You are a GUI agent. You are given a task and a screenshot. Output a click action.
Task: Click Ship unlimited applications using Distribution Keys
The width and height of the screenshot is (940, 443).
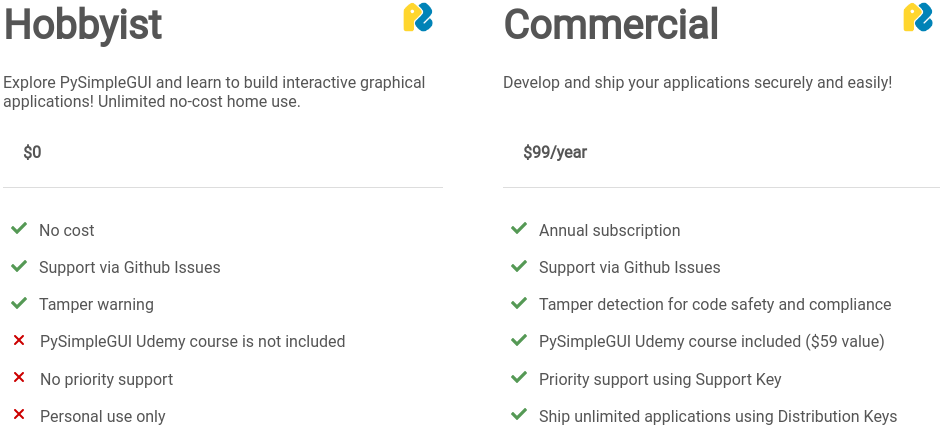coord(718,417)
